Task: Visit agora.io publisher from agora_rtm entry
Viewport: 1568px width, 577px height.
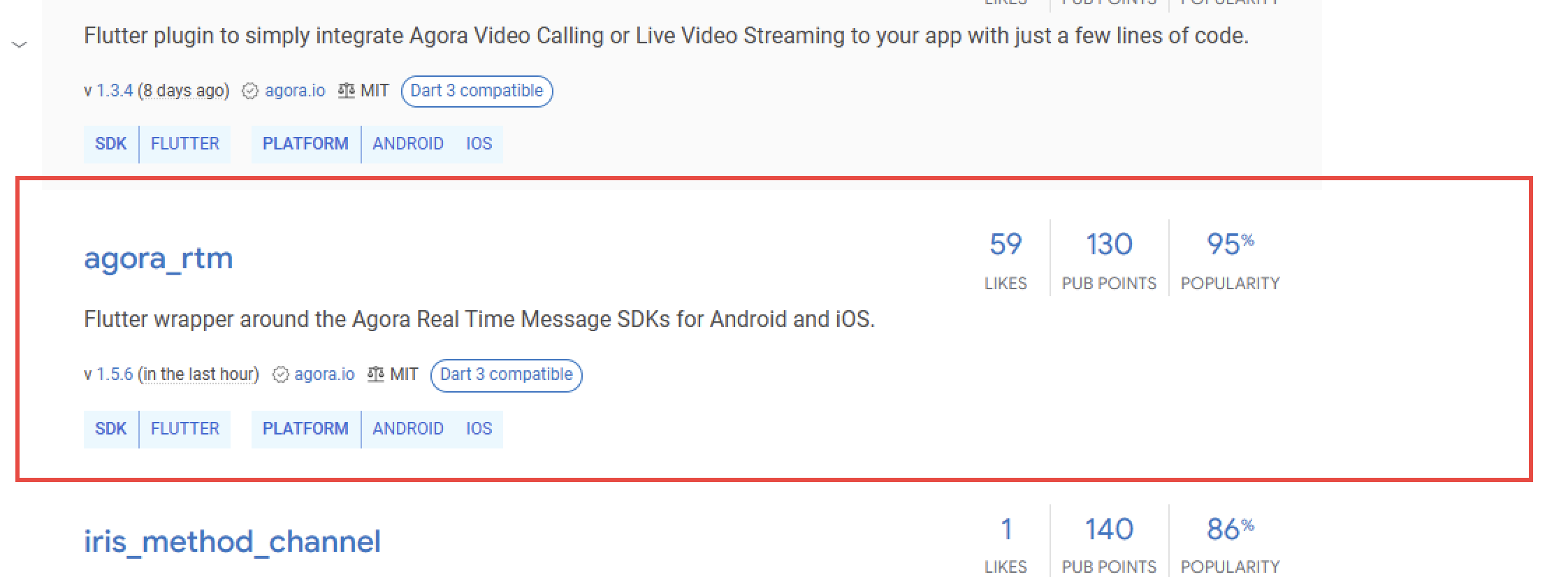Action: point(324,374)
